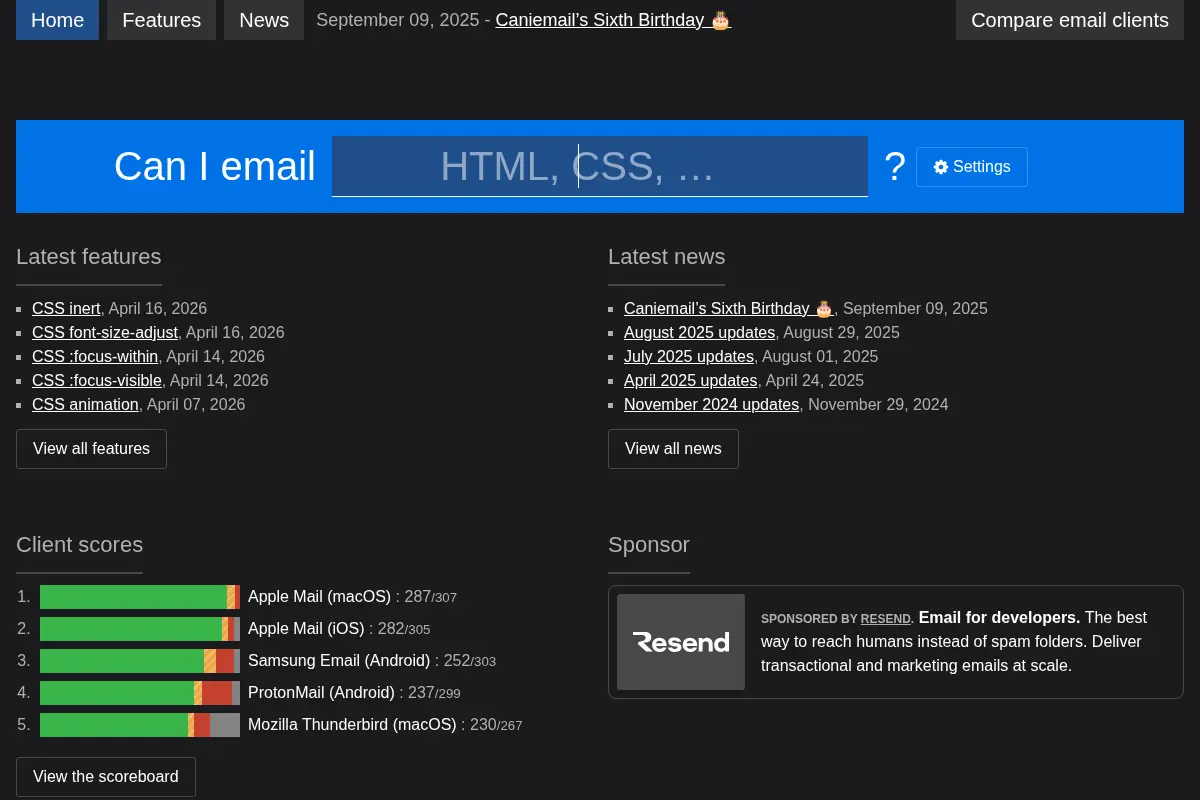Open the CSS :focus-visible link

pyautogui.click(x=97, y=380)
